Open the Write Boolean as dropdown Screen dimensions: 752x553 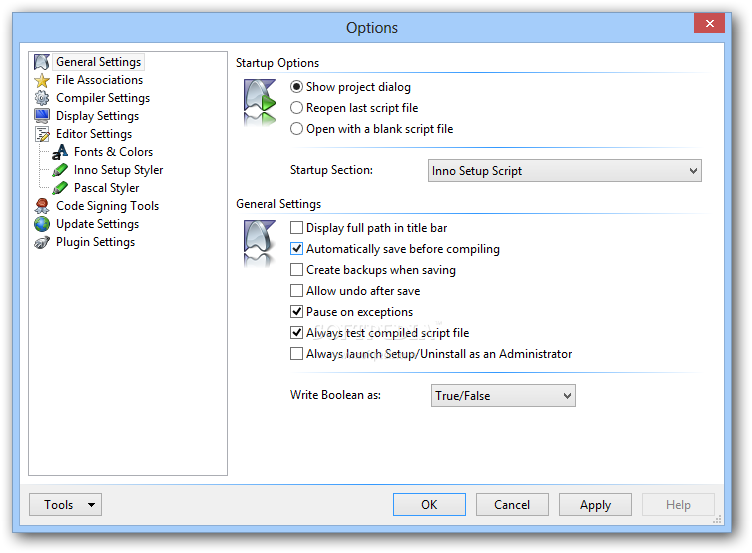(x=503, y=396)
